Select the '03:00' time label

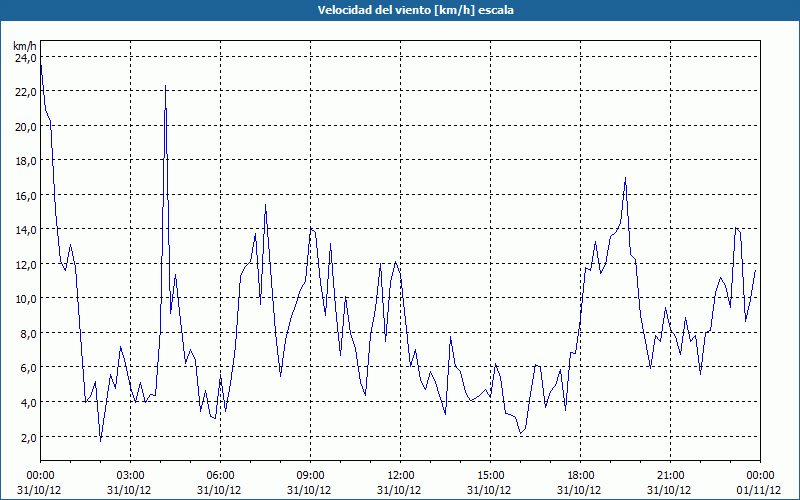pyautogui.click(x=131, y=476)
